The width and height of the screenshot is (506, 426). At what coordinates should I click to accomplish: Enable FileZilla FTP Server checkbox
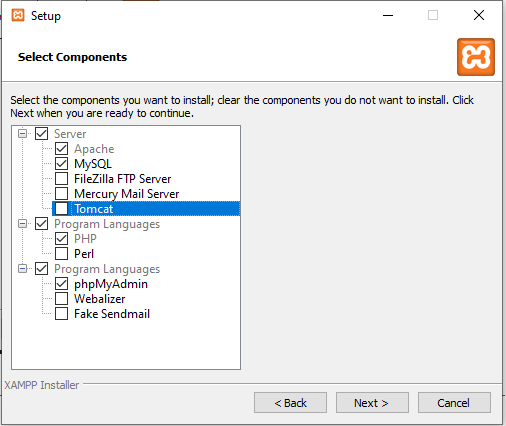tap(62, 179)
